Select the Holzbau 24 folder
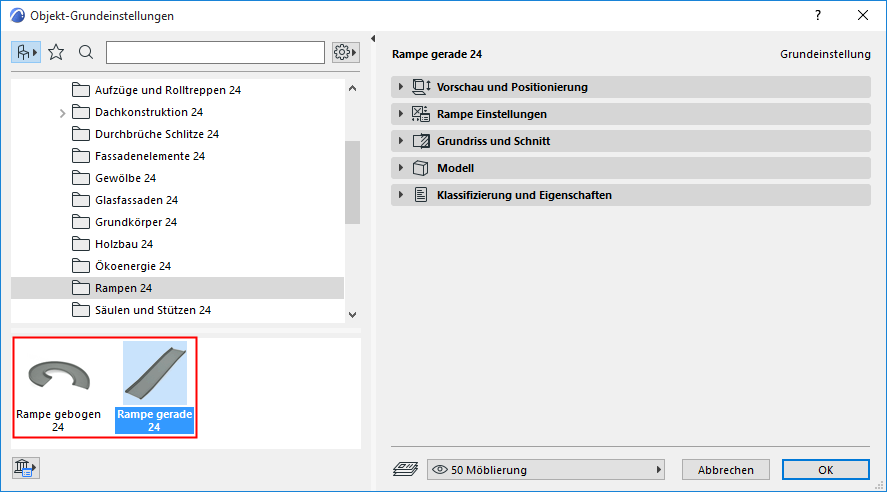887x492 pixels. [x=124, y=244]
